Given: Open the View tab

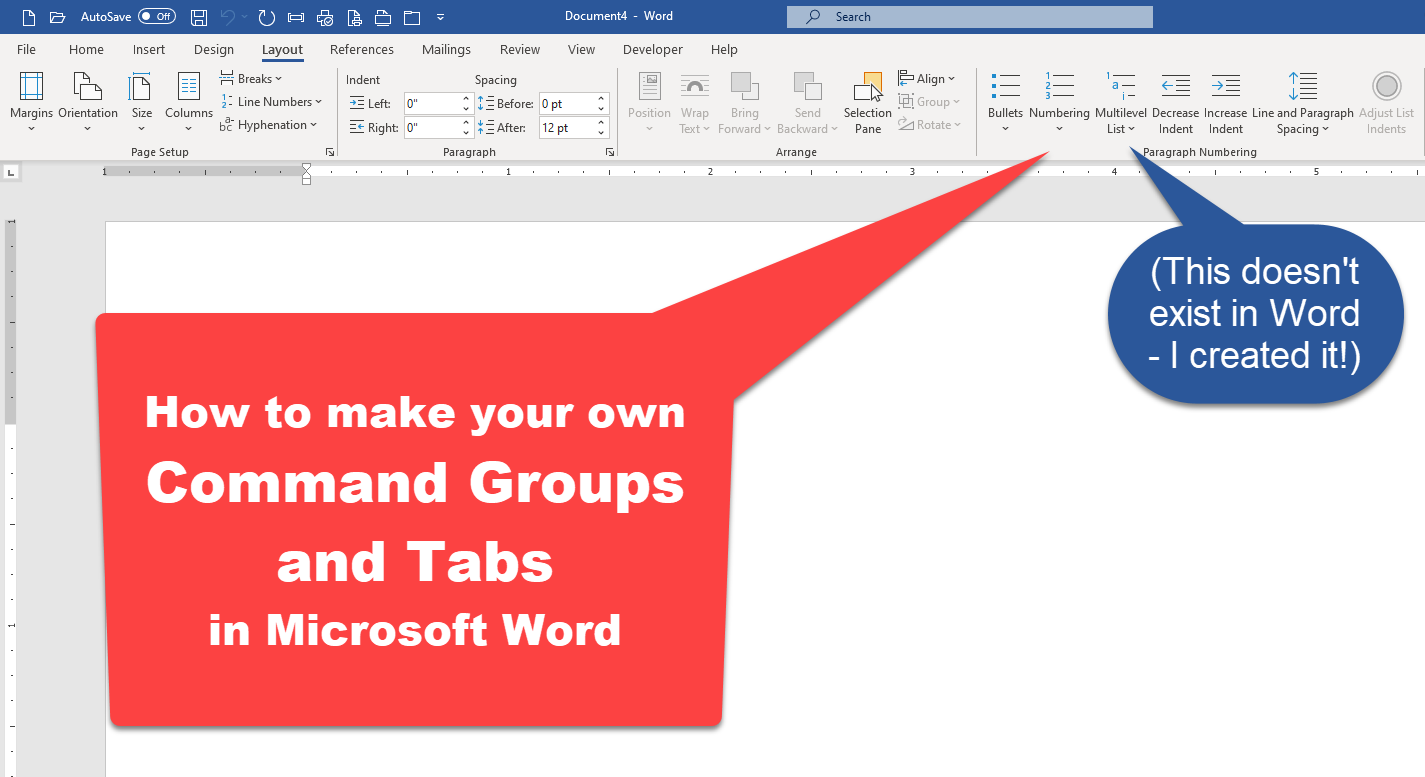Looking at the screenshot, I should coord(581,49).
